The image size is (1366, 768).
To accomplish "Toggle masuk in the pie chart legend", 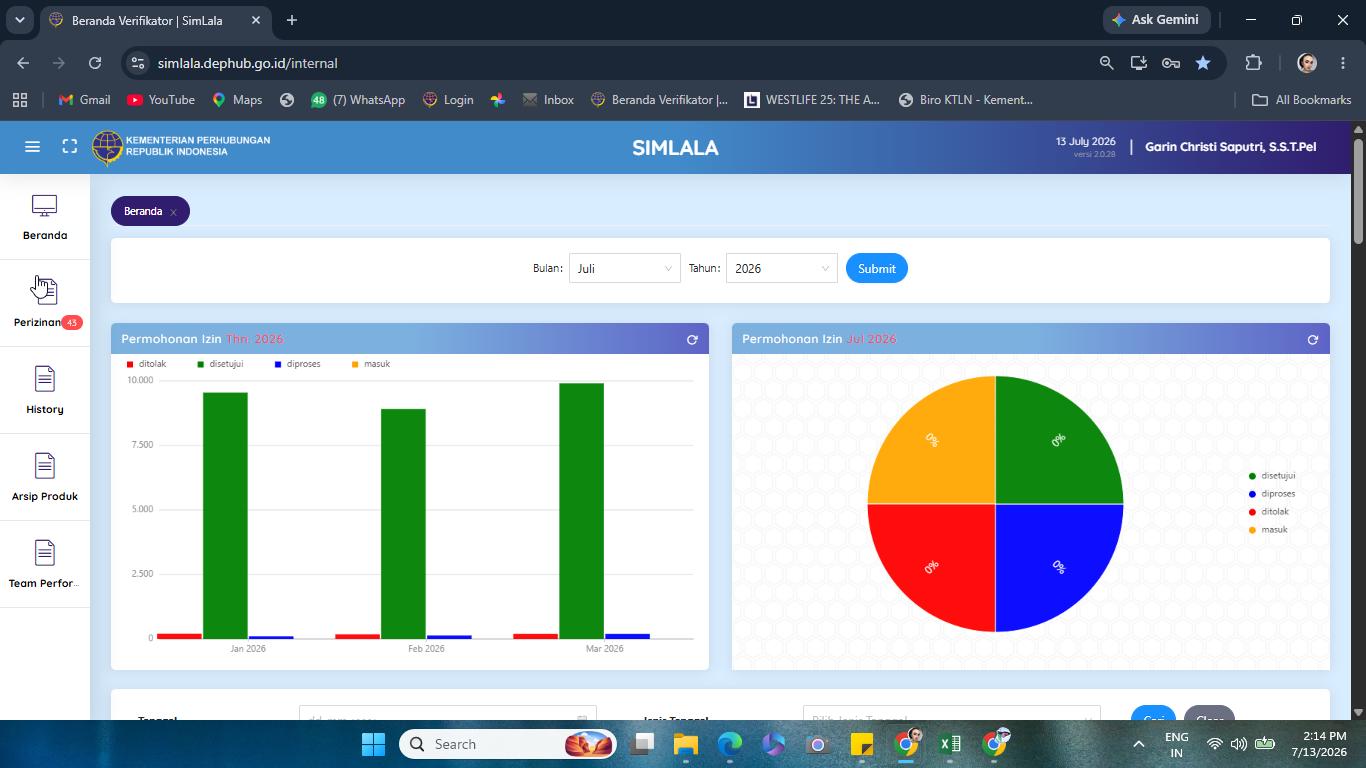I will click(1268, 530).
